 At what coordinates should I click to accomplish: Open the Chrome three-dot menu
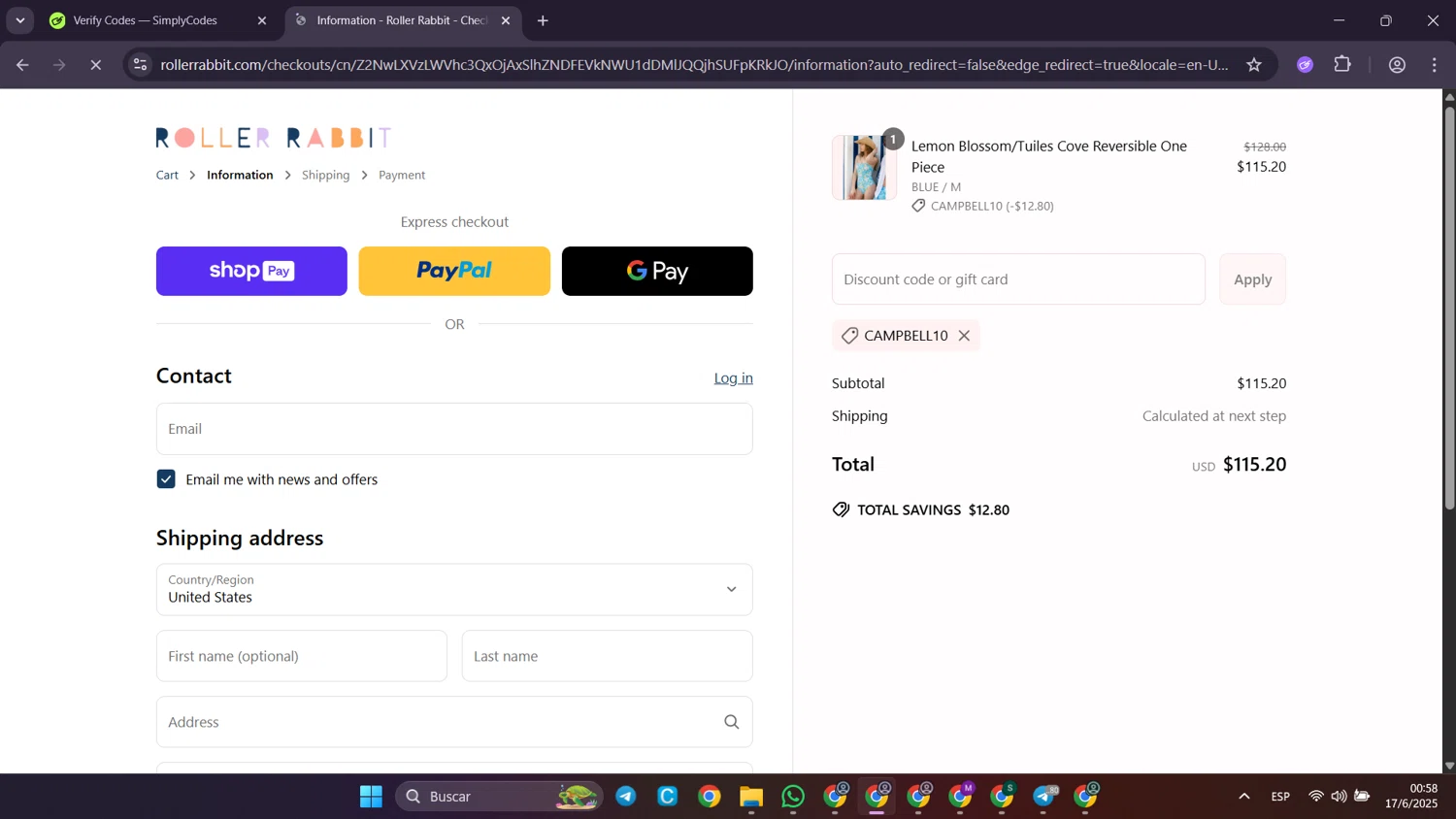tap(1435, 65)
